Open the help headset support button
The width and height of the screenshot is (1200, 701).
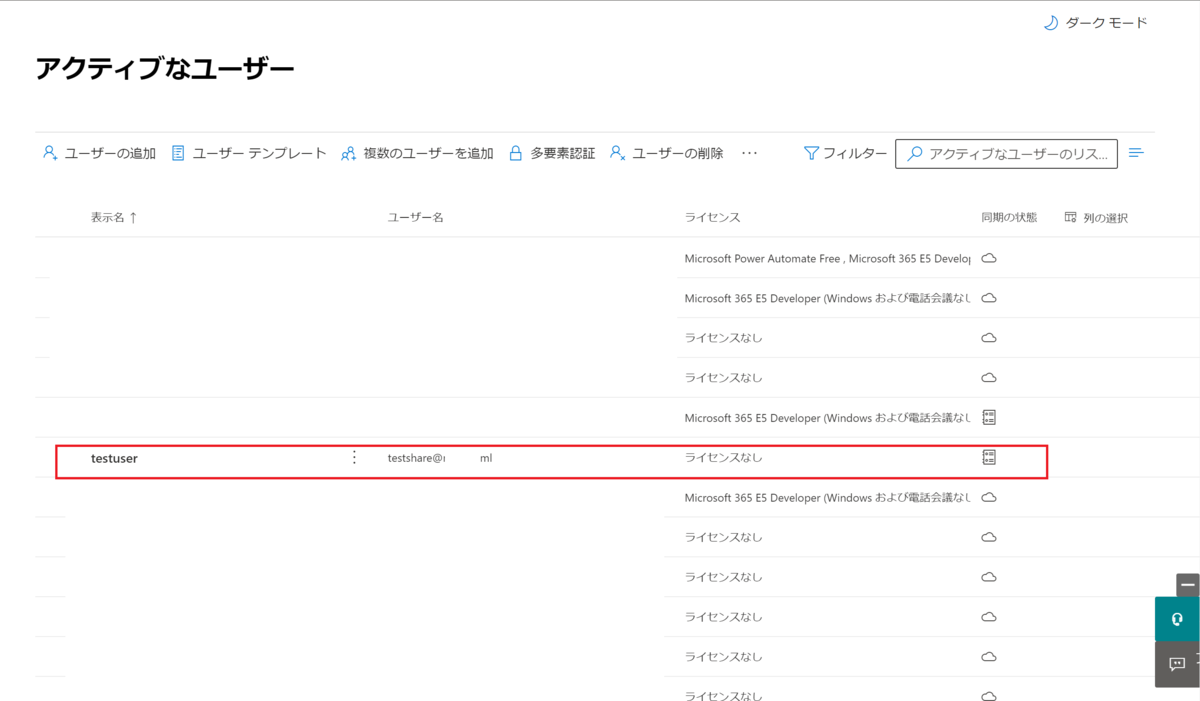click(x=1177, y=619)
